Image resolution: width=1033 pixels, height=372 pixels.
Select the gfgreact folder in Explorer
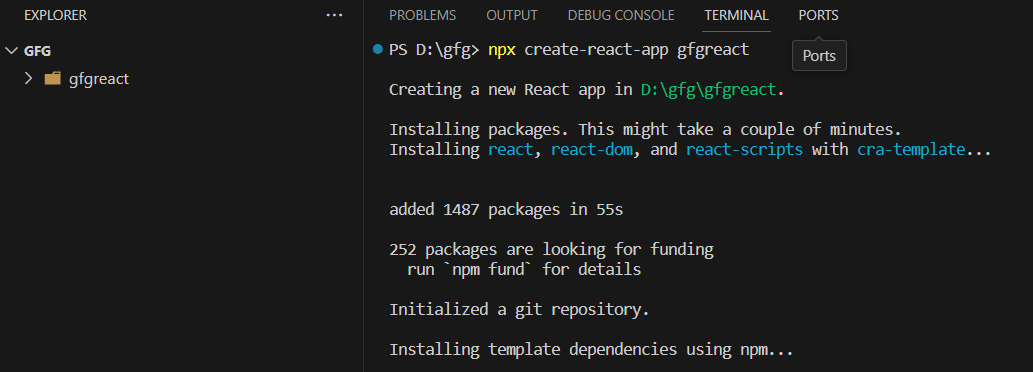[x=181, y=79]
